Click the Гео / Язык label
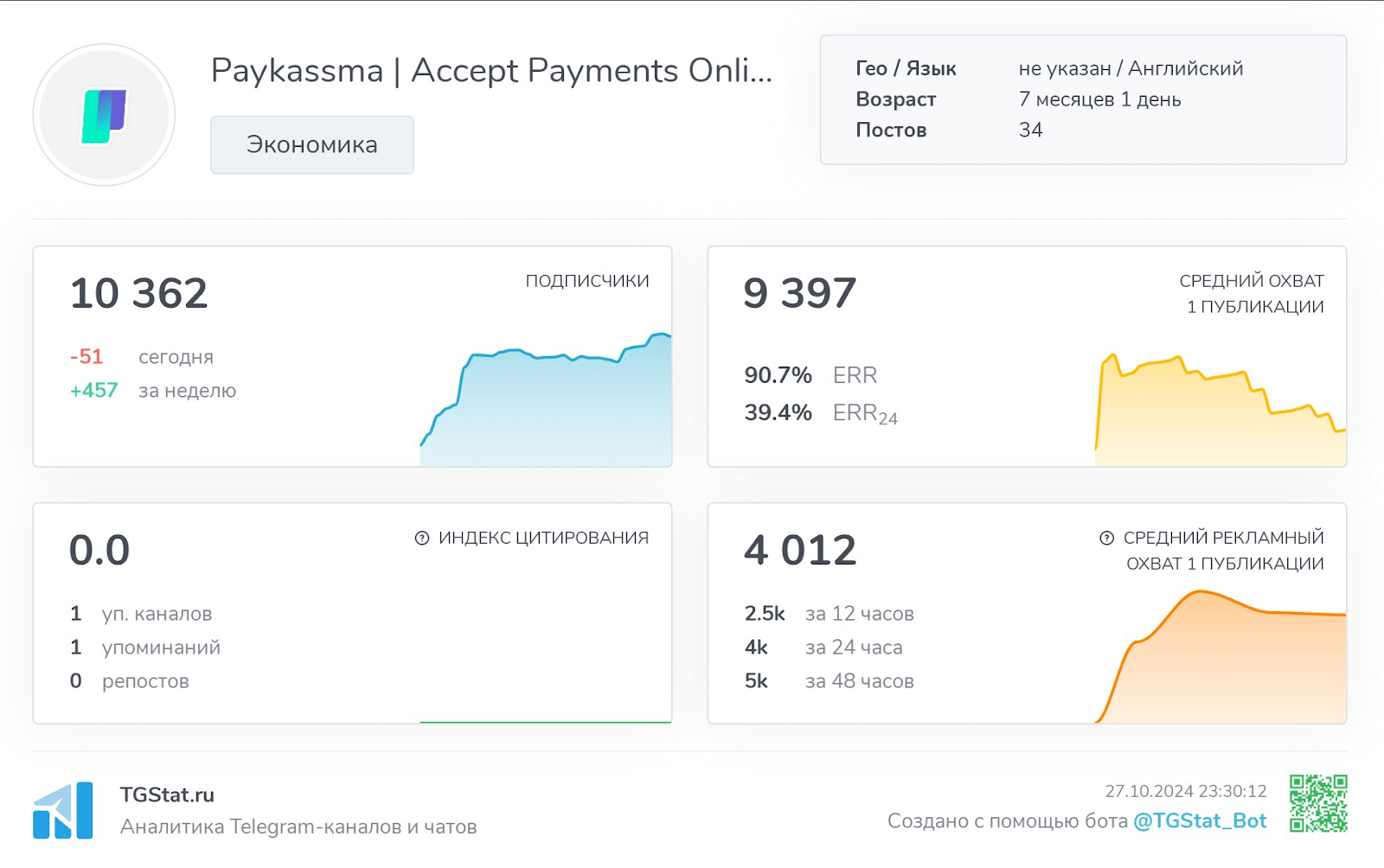This screenshot has width=1384, height=868. click(906, 68)
